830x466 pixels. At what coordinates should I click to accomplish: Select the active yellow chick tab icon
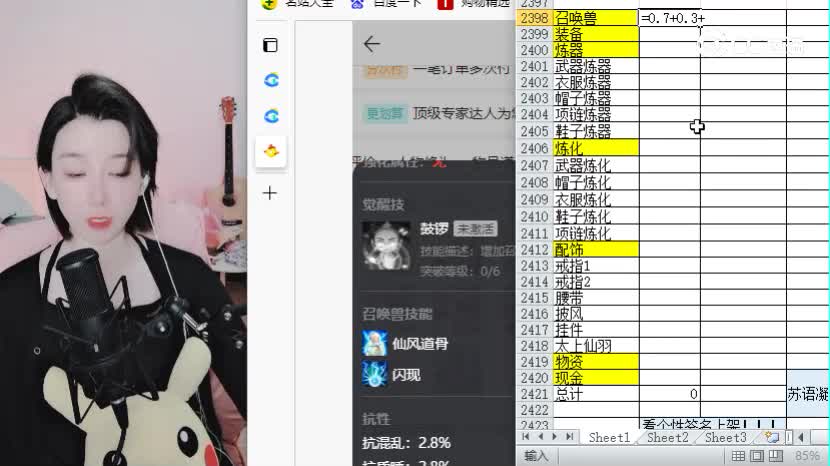271,151
